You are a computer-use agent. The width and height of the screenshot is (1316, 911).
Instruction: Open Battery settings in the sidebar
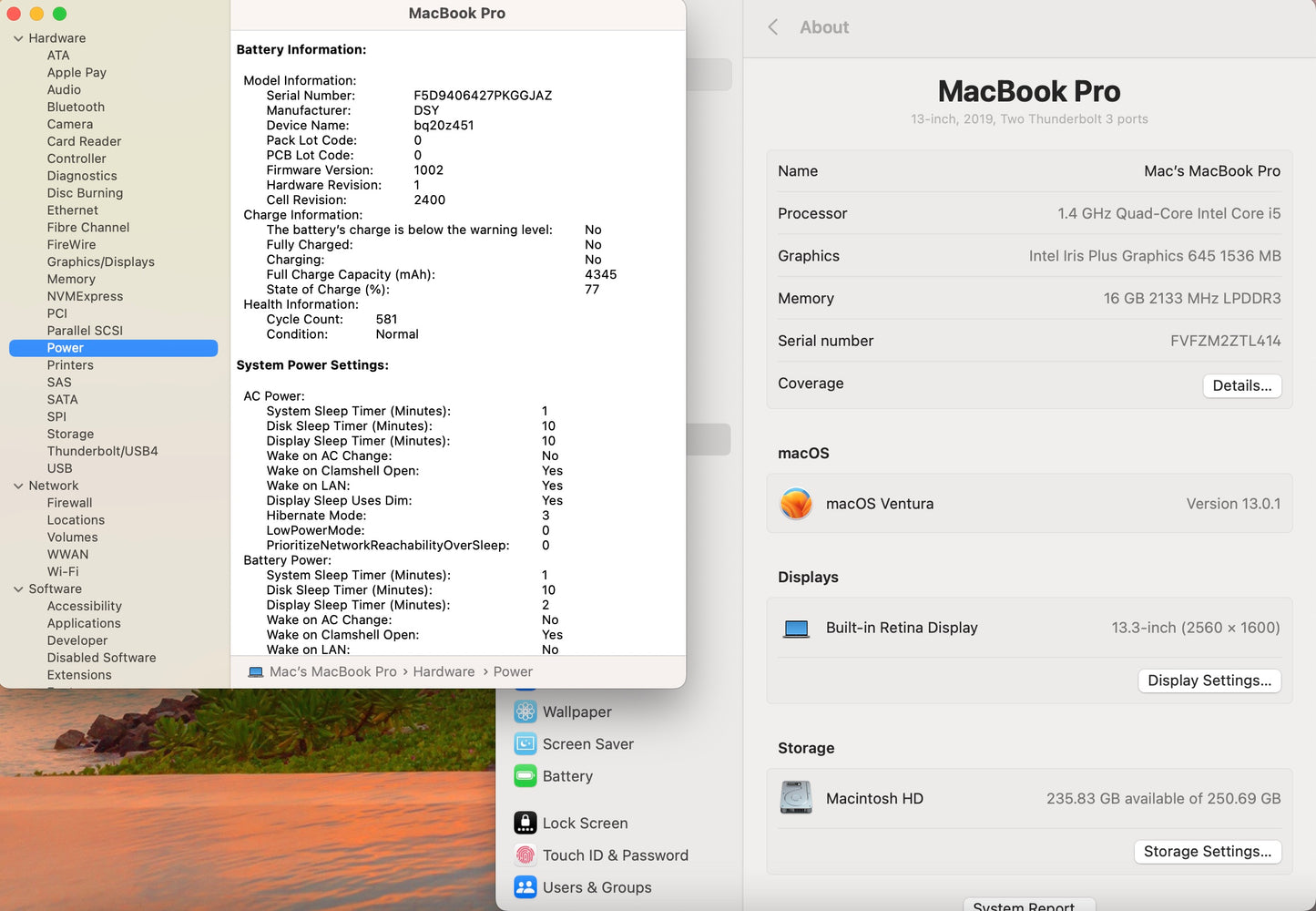[x=568, y=776]
